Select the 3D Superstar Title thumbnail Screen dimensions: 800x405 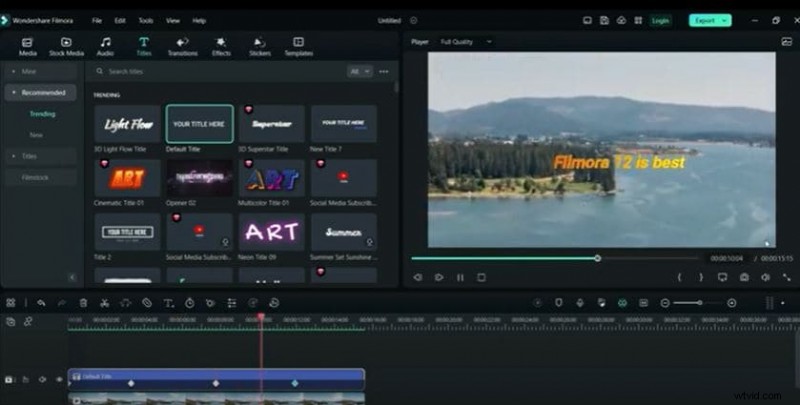click(x=272, y=124)
